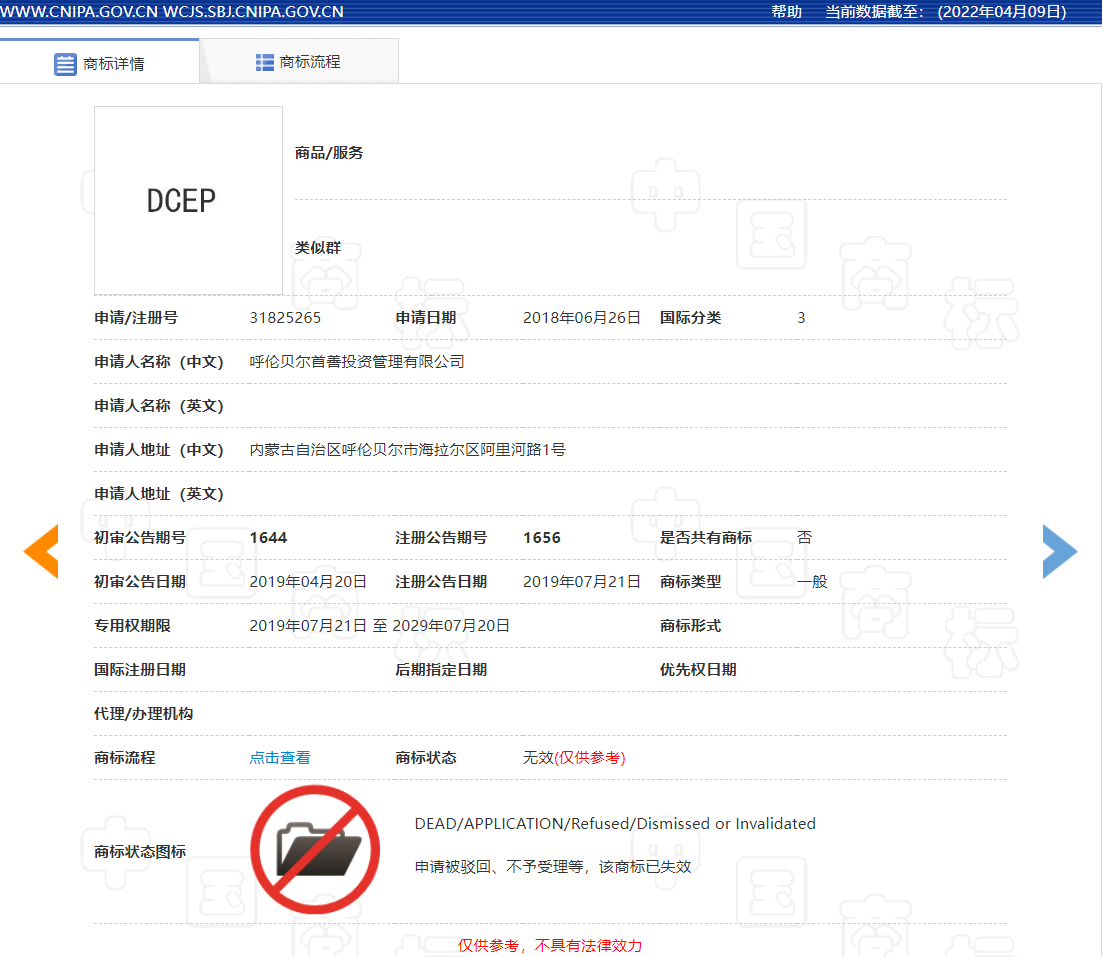Click the data cutoff date 2022年04月09日

pyautogui.click(x=1002, y=12)
